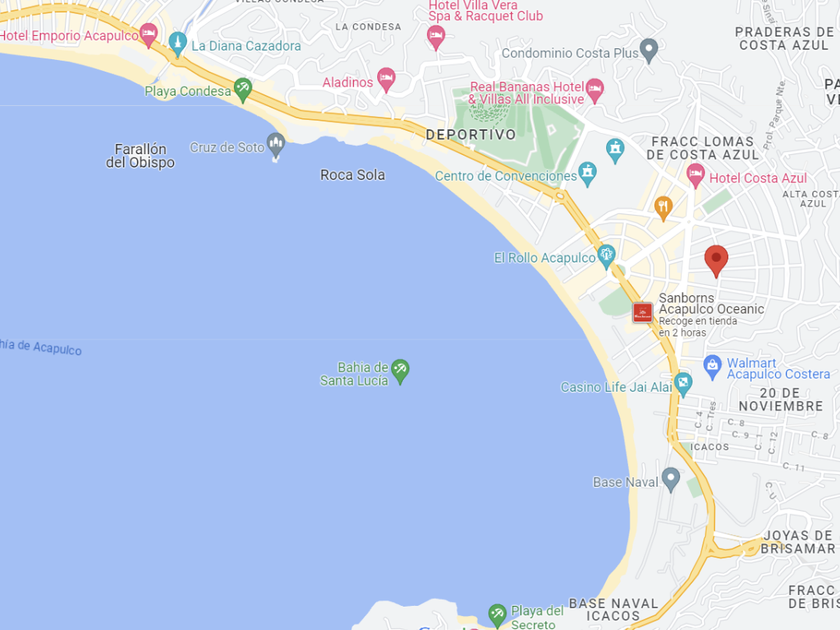This screenshot has height=630, width=840.
Task: Select the Hotel Emporio Acapulco hotel pin
Action: pos(148,35)
